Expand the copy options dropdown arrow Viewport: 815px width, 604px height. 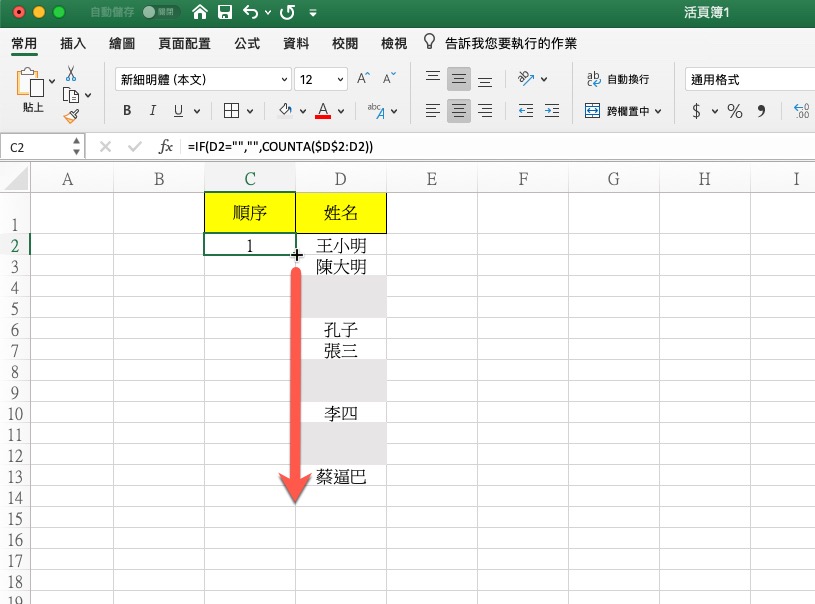pyautogui.click(x=88, y=95)
